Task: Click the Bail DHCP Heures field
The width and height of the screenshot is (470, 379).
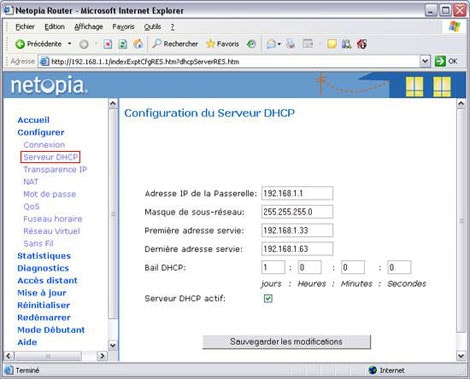Action: pyautogui.click(x=310, y=267)
